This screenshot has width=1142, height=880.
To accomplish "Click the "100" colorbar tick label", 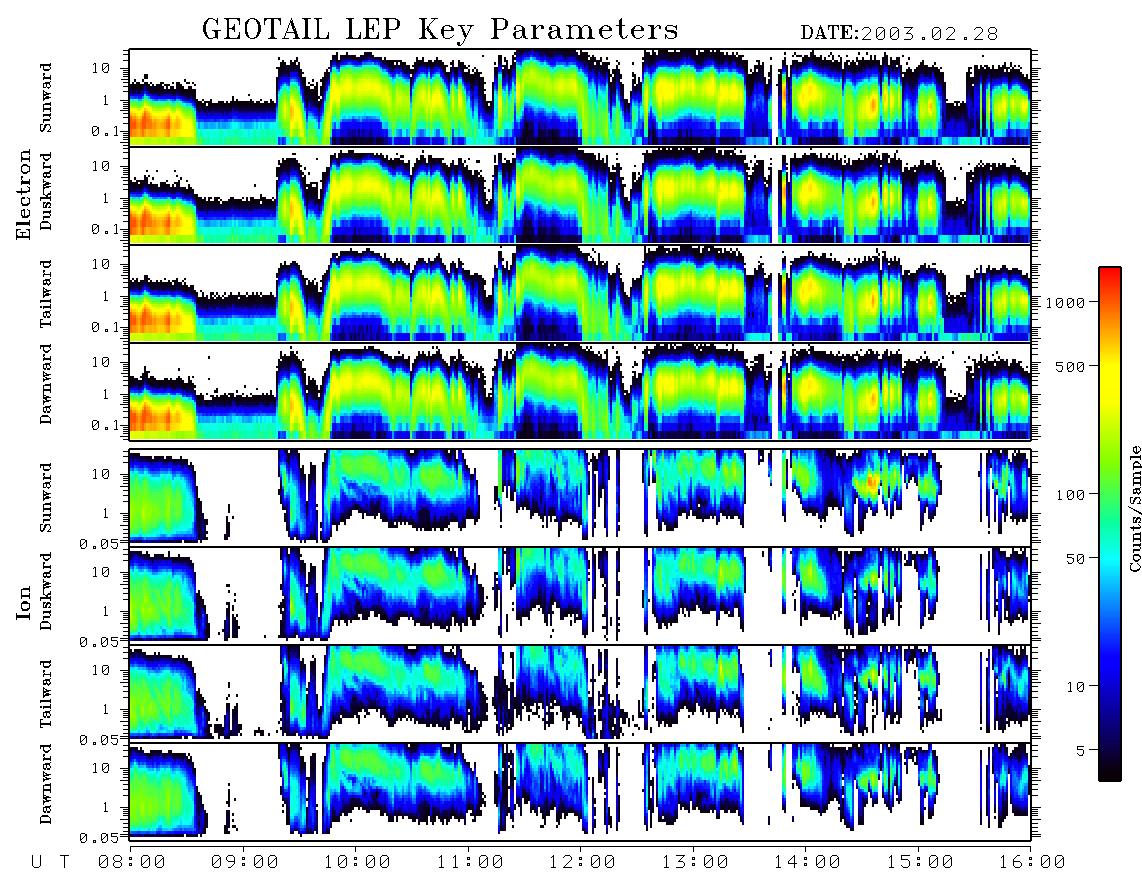I will click(1070, 495).
